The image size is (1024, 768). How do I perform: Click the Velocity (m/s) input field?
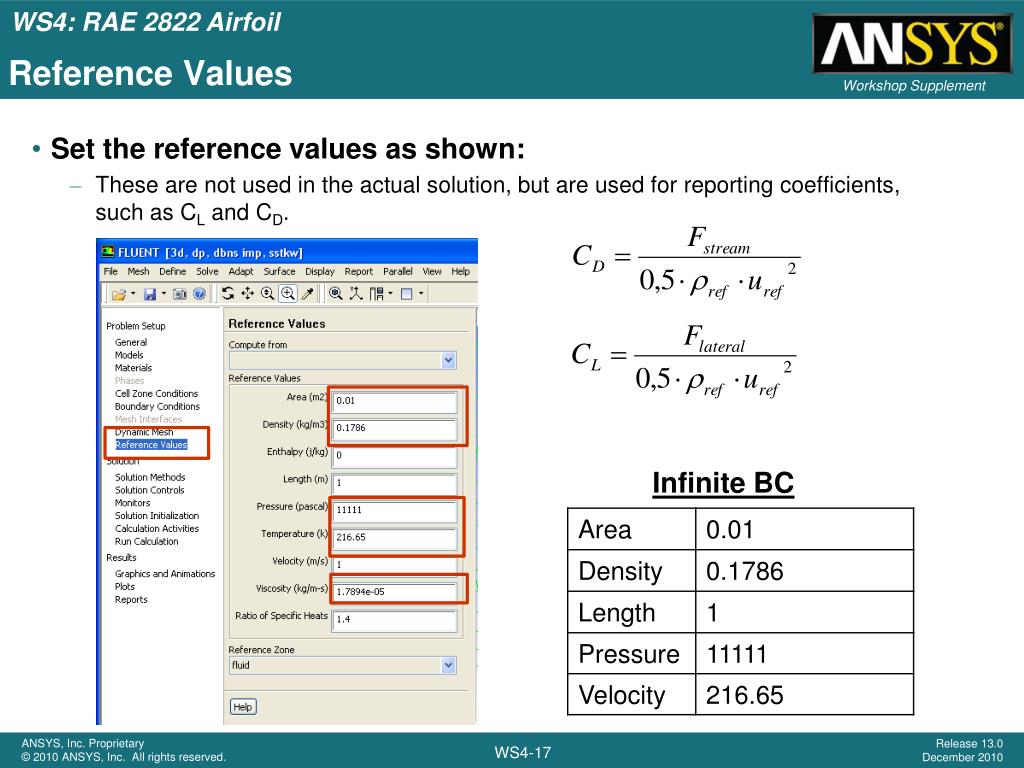coord(394,564)
